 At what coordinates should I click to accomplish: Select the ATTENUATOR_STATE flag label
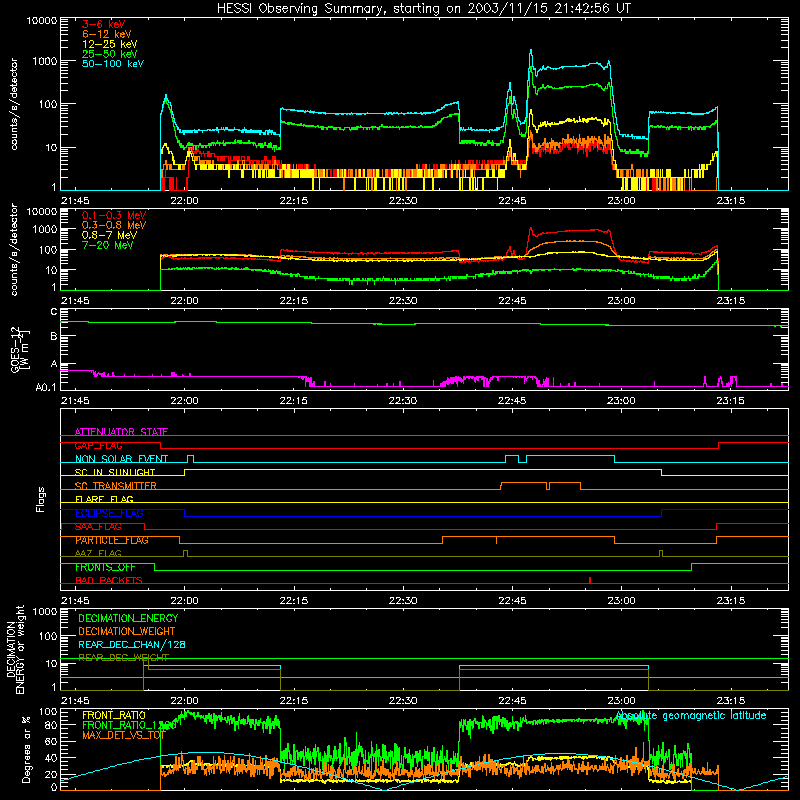[x=121, y=432]
